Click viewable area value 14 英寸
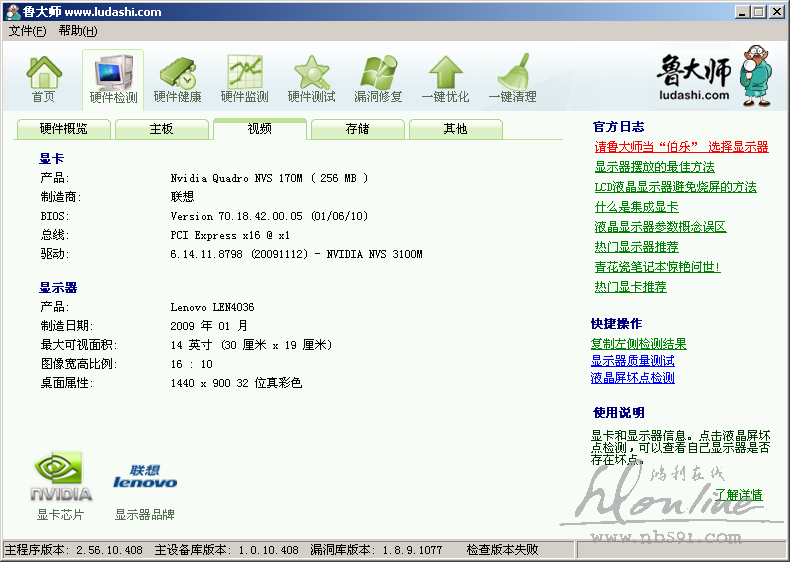Screen dimensions: 790x562 pyautogui.click(x=191, y=345)
